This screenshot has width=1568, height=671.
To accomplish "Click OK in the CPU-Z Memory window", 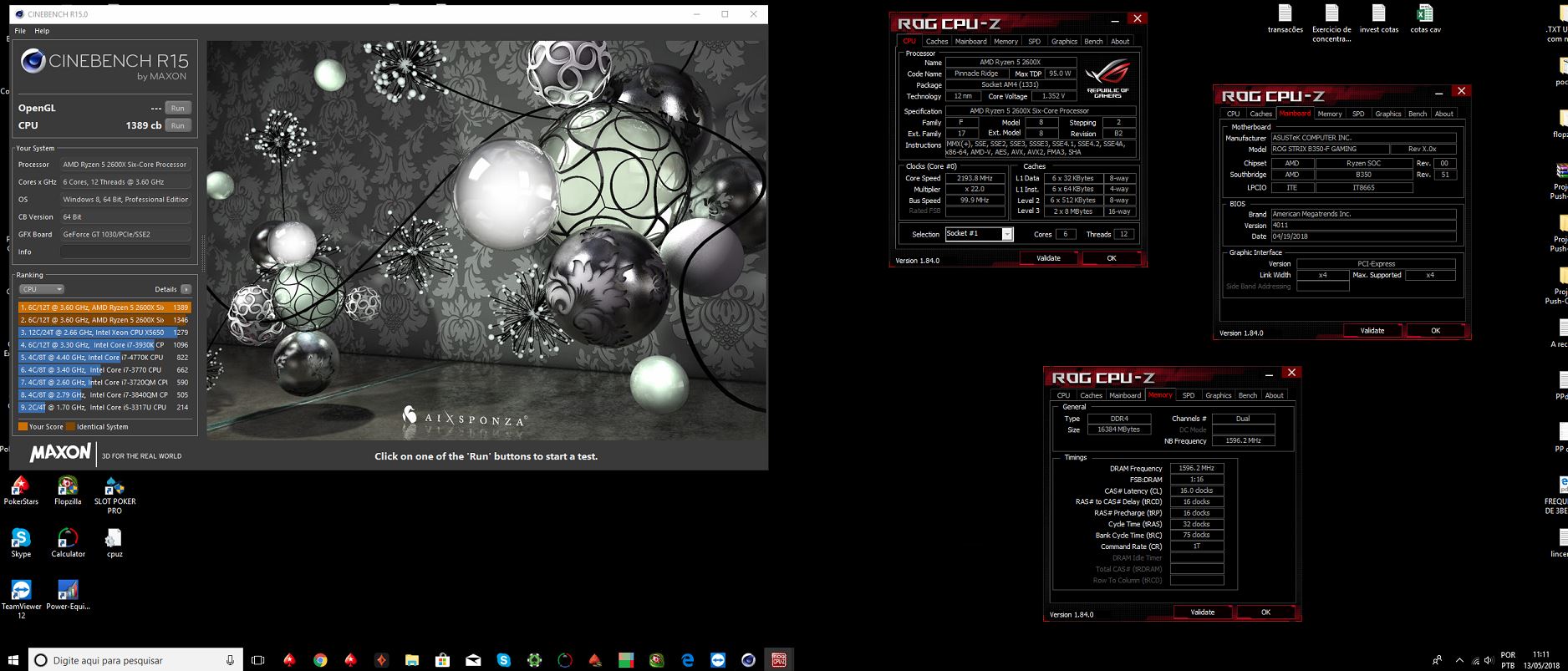I will pyautogui.click(x=1265, y=613).
